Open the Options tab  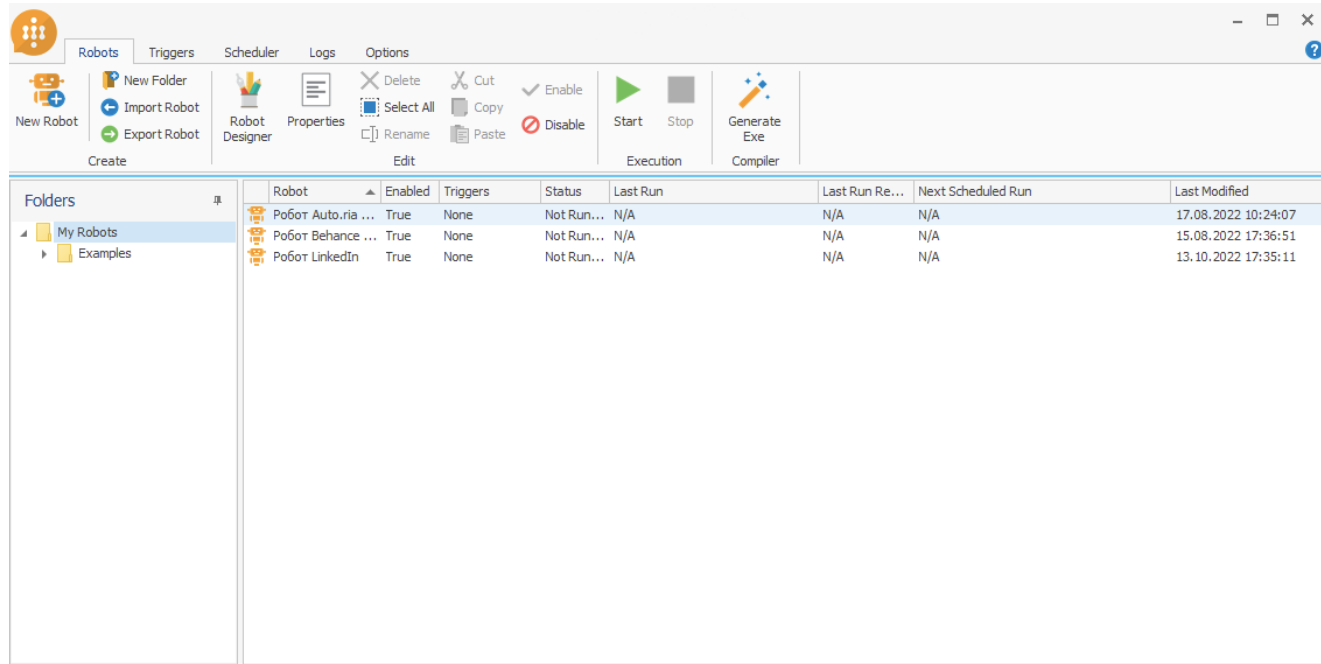pyautogui.click(x=387, y=52)
